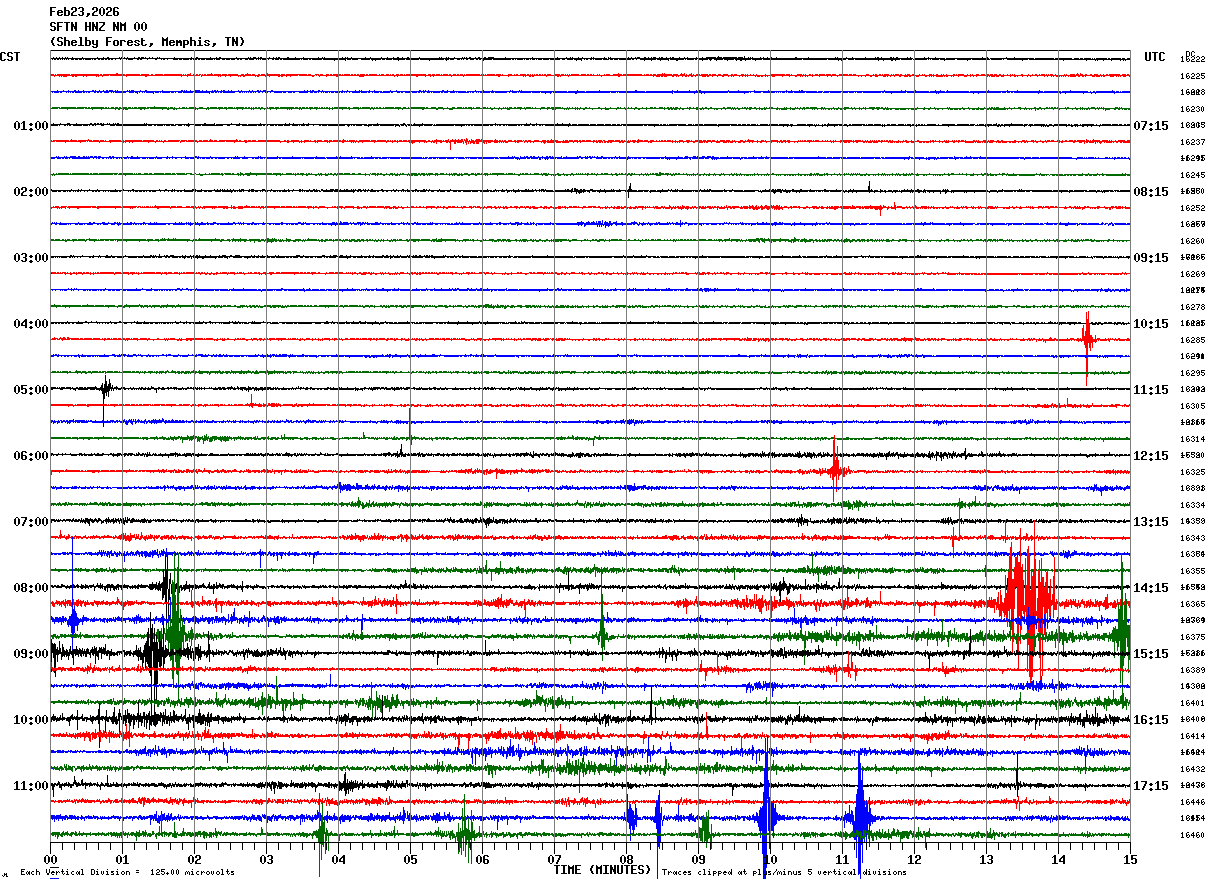
Task: Click the 14:15 UTC time label
Action: (1150, 588)
